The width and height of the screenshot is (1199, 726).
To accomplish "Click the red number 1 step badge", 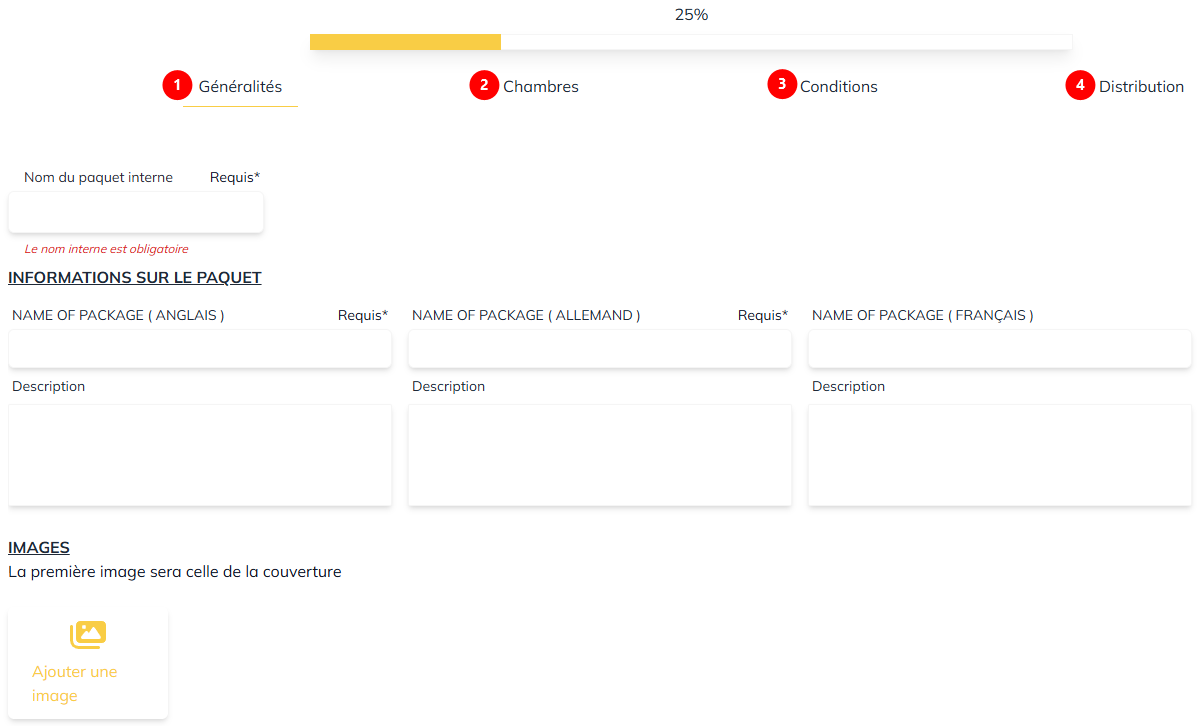I will click(177, 85).
